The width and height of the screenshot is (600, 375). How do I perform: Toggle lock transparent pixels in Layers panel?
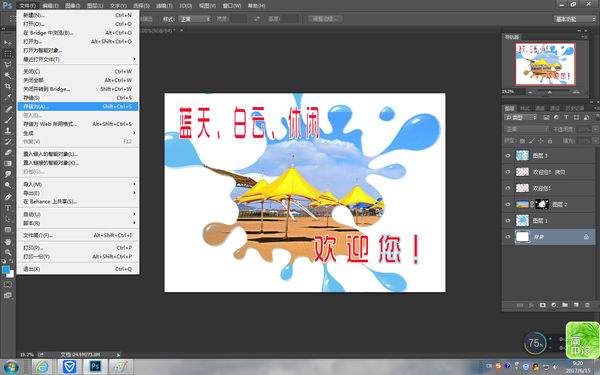coord(522,141)
